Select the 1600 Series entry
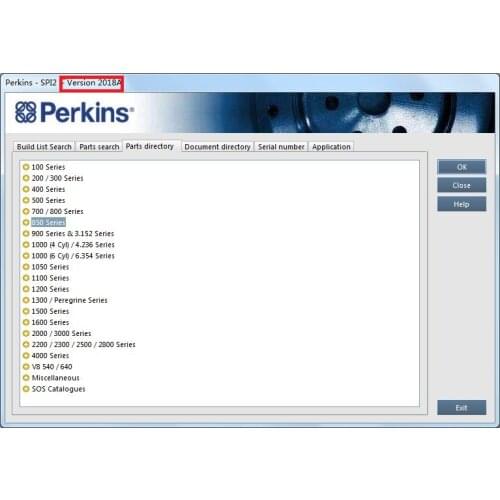Image resolution: width=500 pixels, height=500 pixels. 50,322
